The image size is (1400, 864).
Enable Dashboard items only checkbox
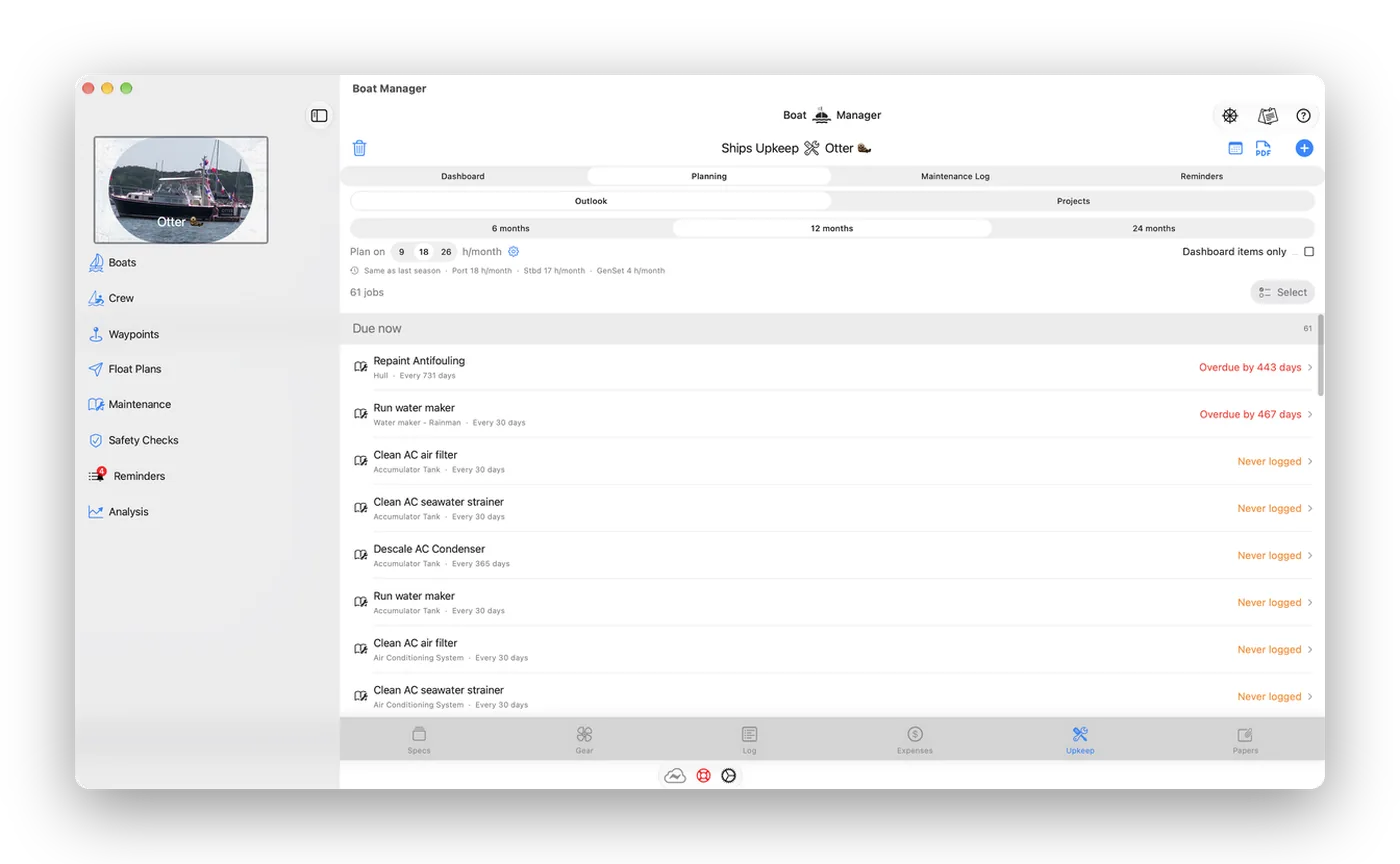(x=1309, y=252)
